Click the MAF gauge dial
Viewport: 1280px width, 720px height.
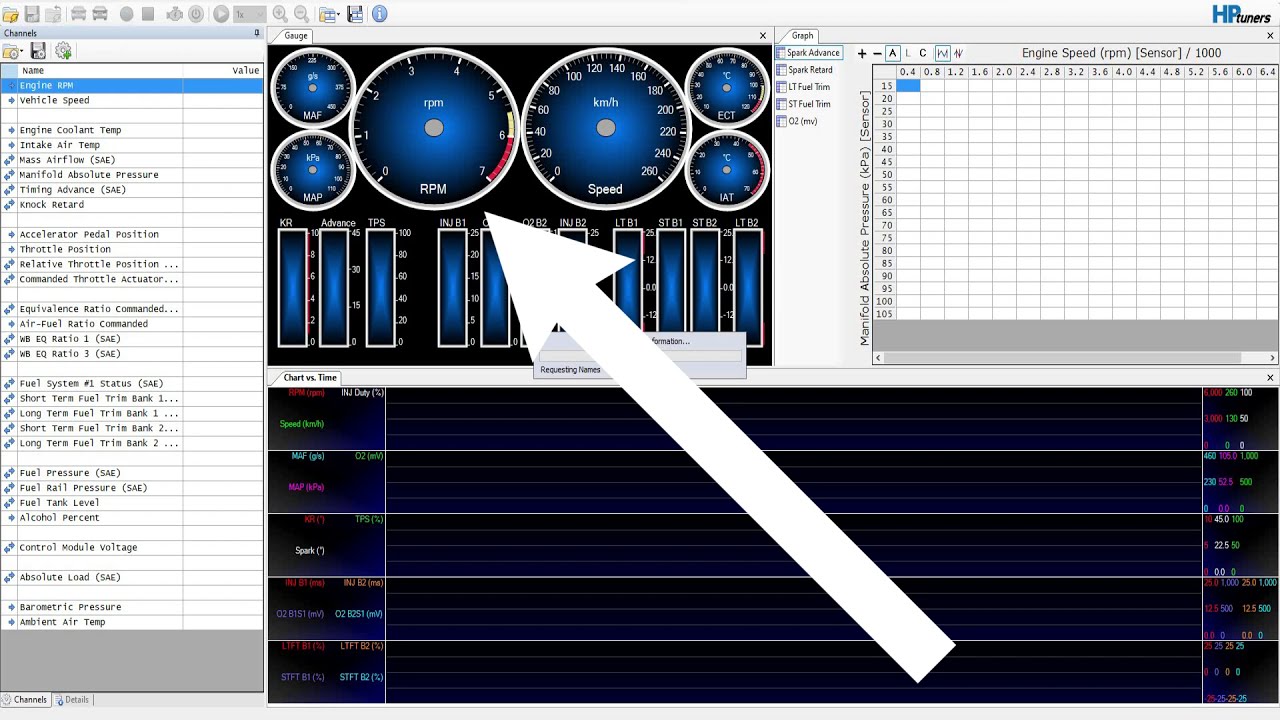click(312, 88)
